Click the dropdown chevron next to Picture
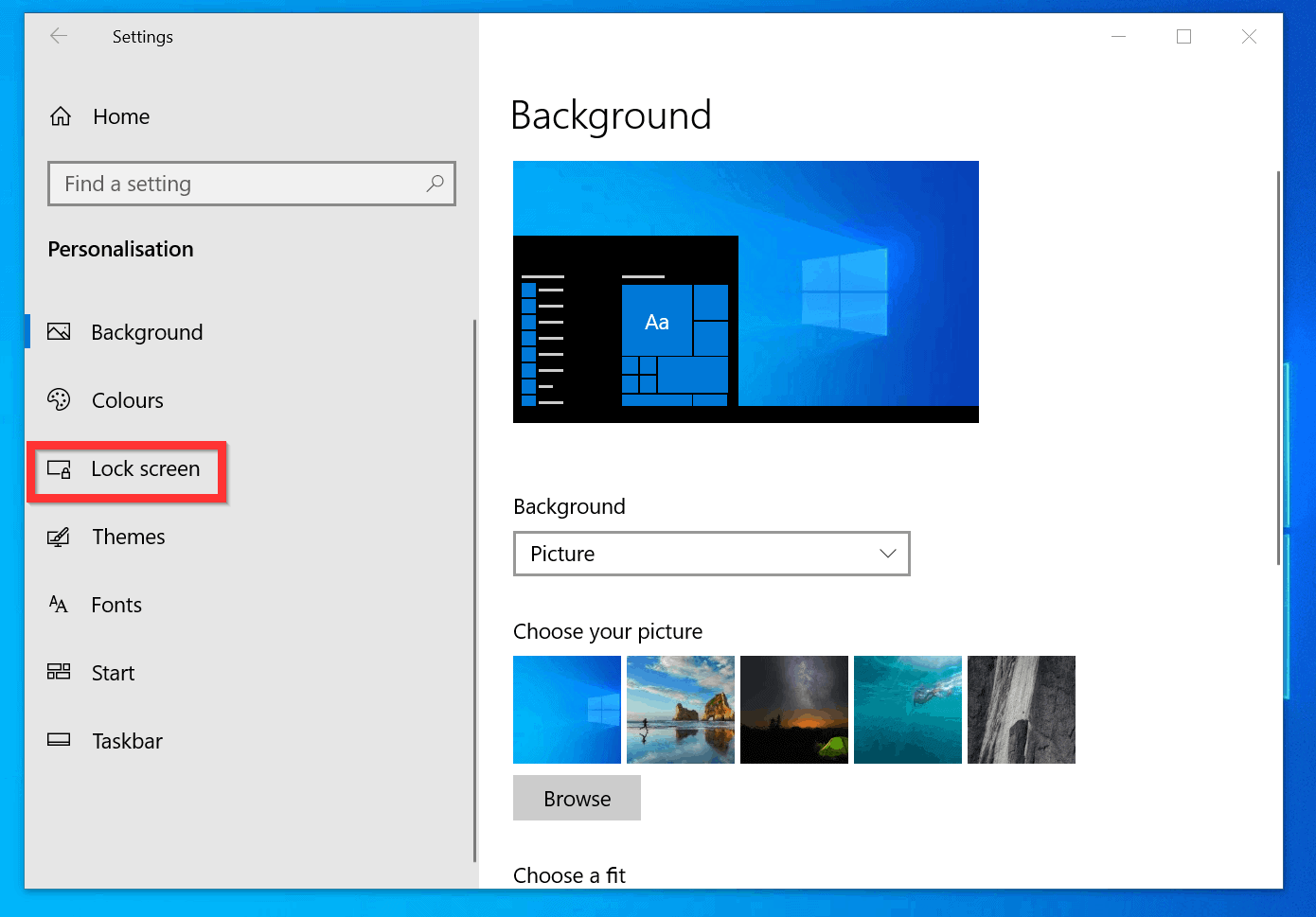The width and height of the screenshot is (1316, 917). tap(887, 554)
